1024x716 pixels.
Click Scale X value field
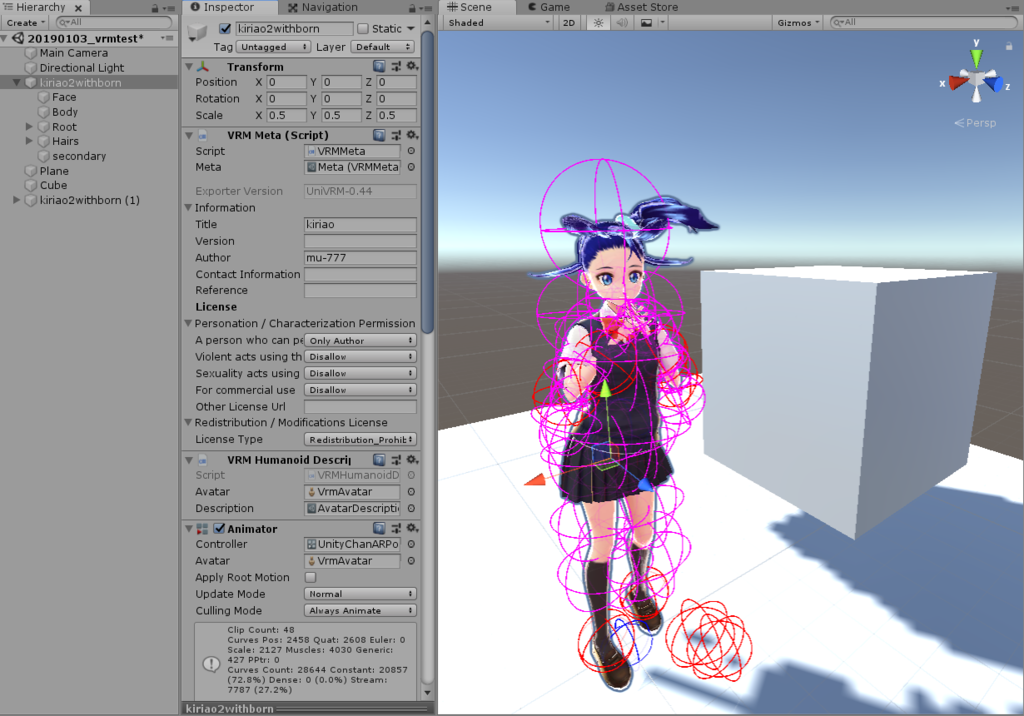pos(286,115)
